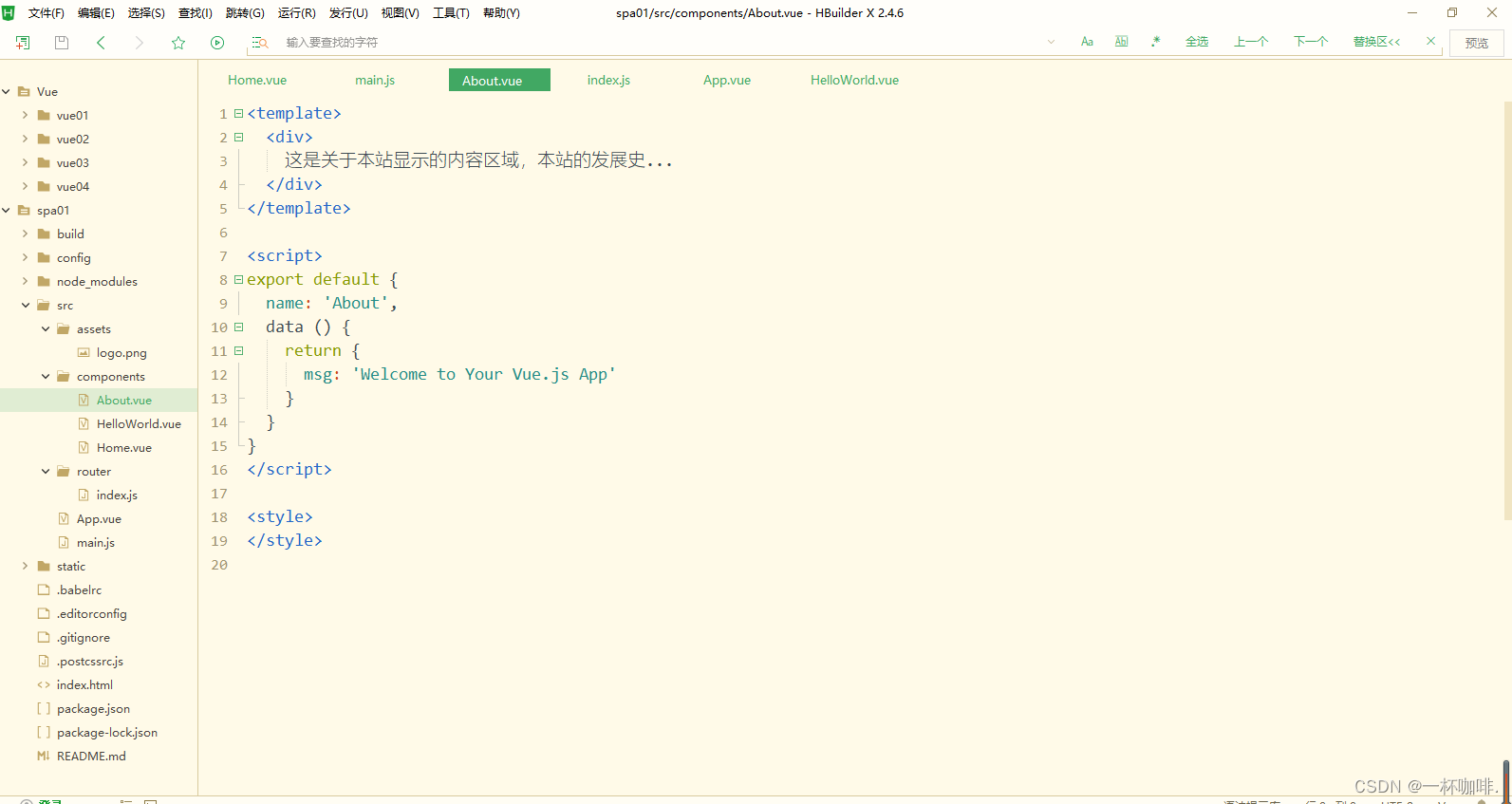Open Home.vue in the file tree
The image size is (1512, 804).
coord(123,447)
